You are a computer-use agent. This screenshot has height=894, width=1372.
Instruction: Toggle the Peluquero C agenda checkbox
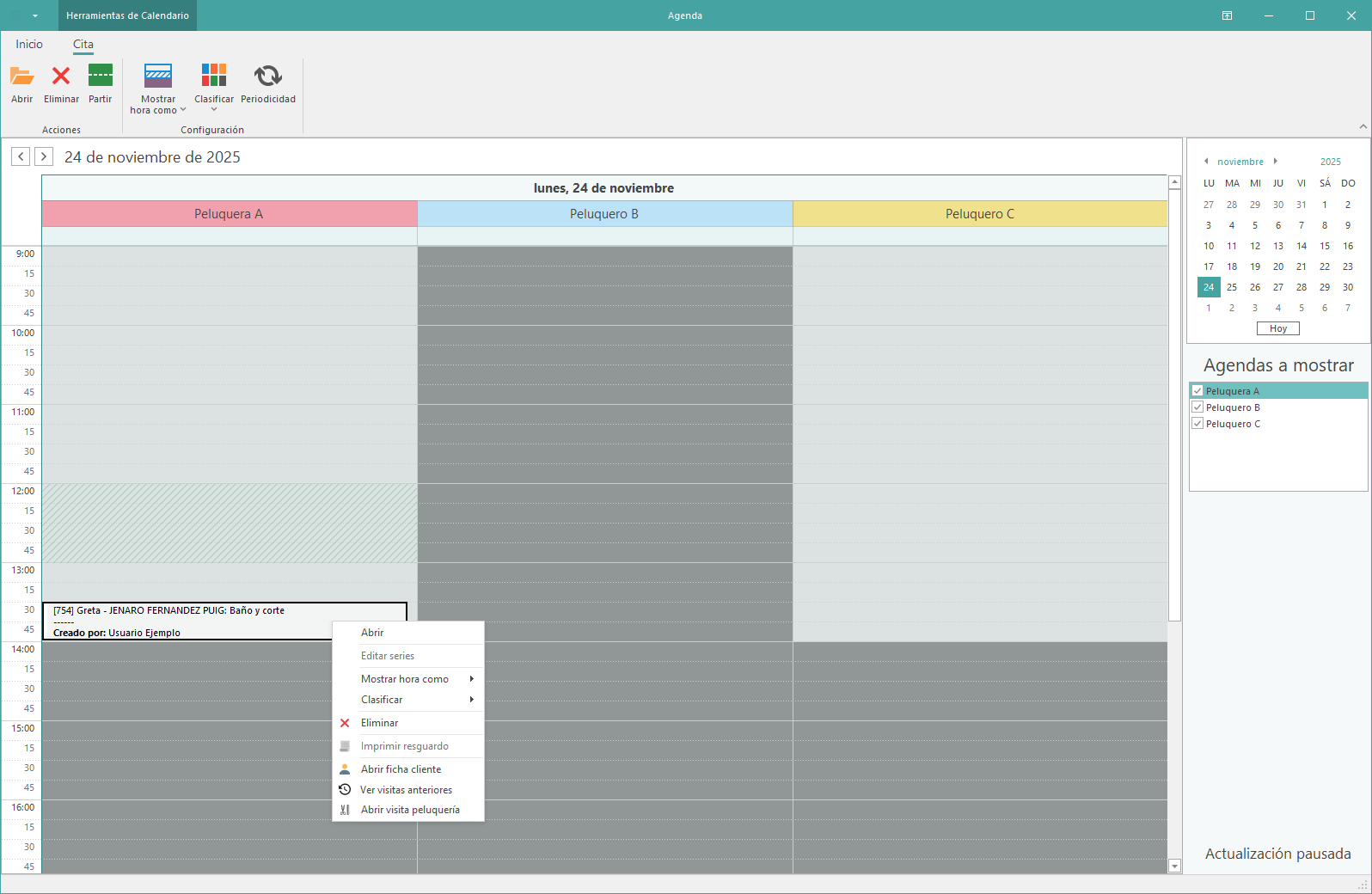(x=1197, y=424)
